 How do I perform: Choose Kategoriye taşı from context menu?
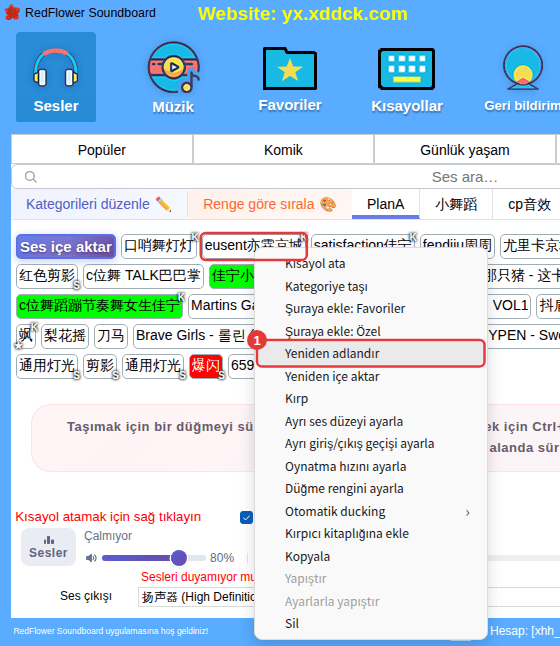[x=326, y=286]
